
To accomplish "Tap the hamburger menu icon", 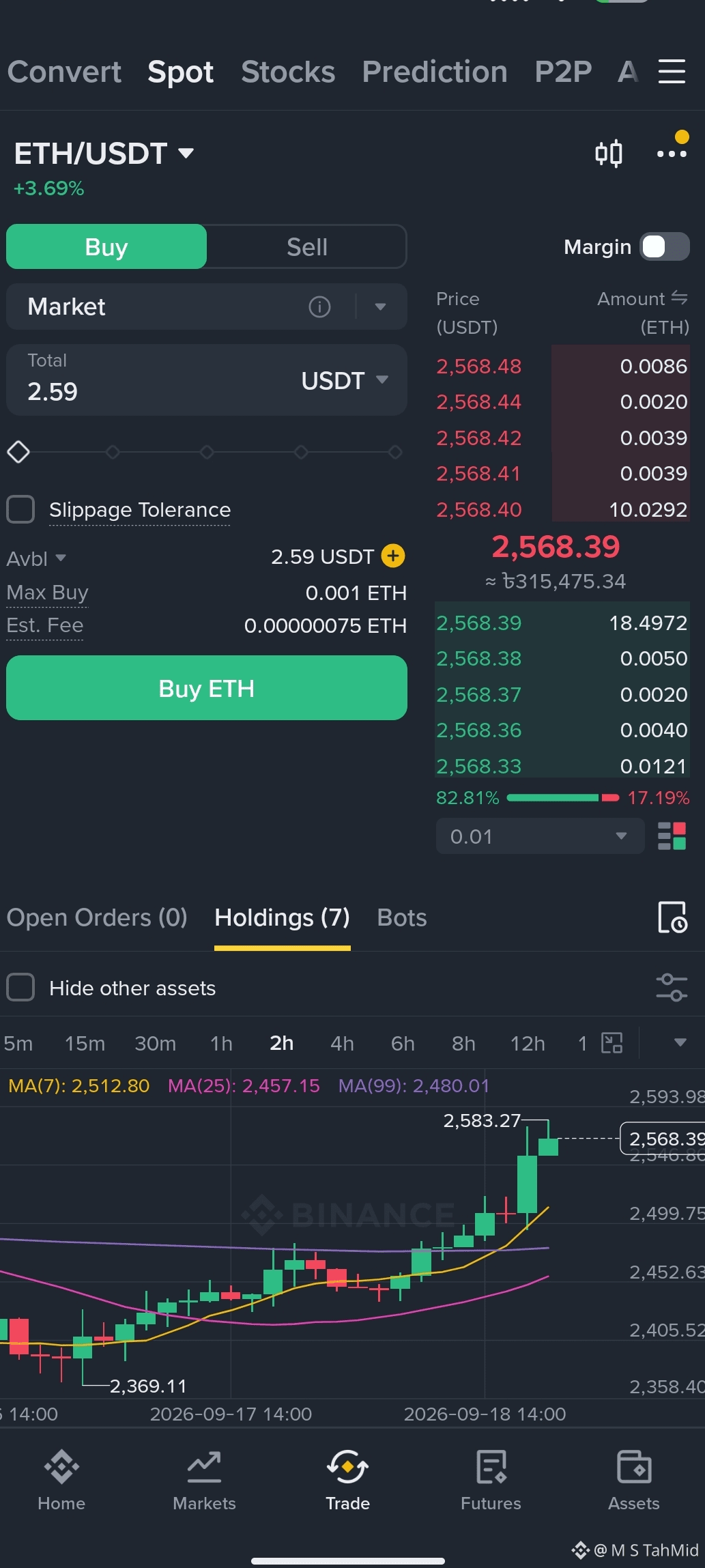I will point(672,71).
